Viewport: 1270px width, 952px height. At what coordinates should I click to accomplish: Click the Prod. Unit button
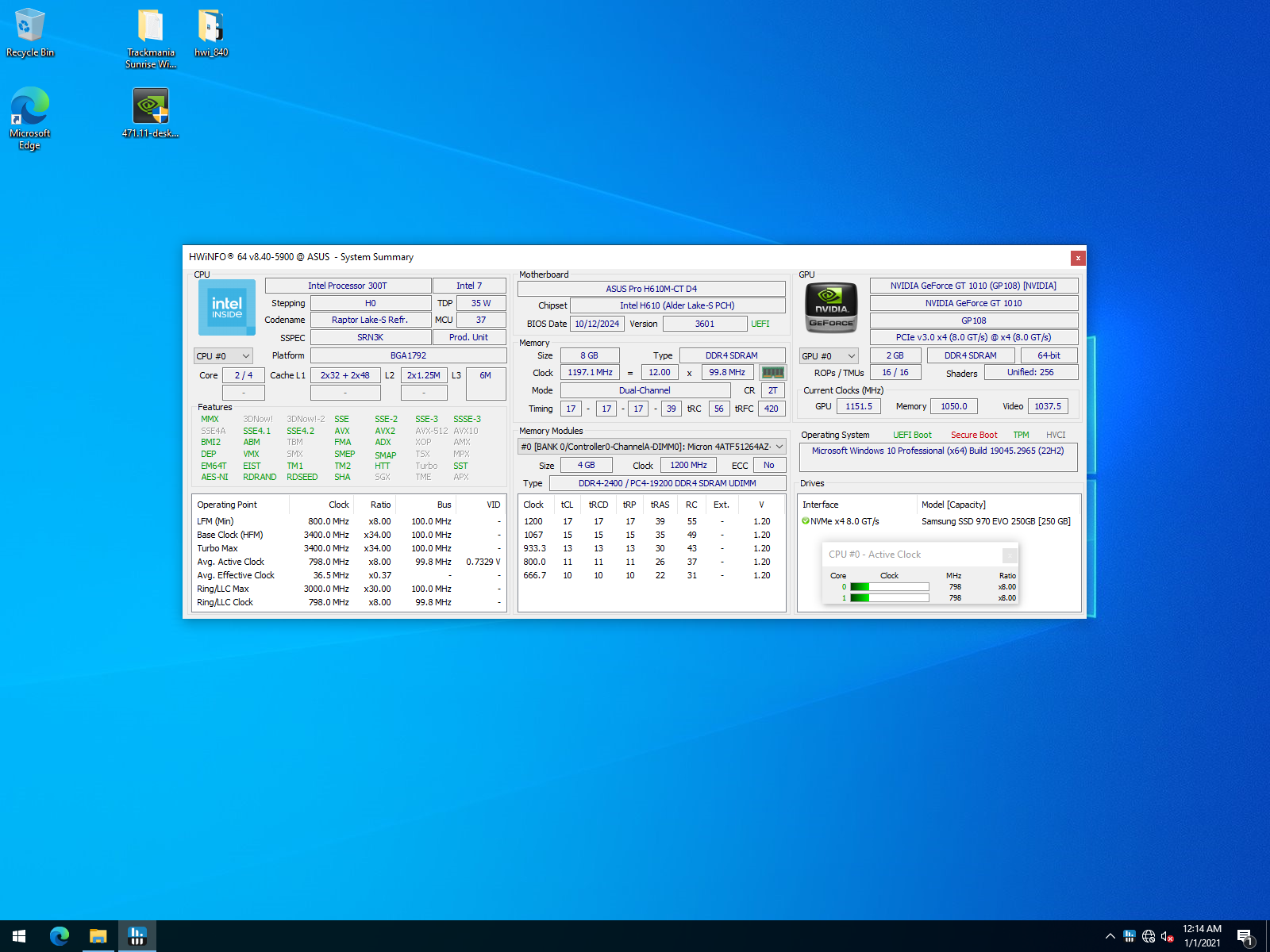point(468,337)
